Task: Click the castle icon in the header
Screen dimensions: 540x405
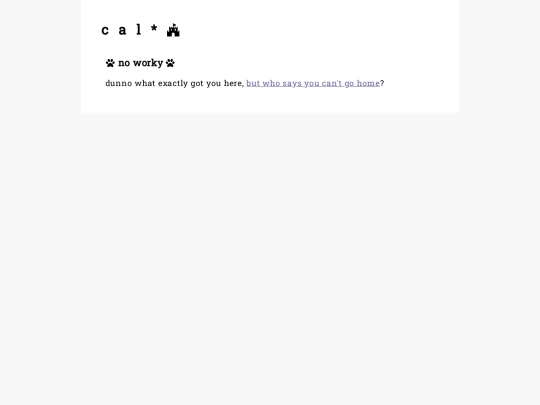Action: pyautogui.click(x=173, y=30)
